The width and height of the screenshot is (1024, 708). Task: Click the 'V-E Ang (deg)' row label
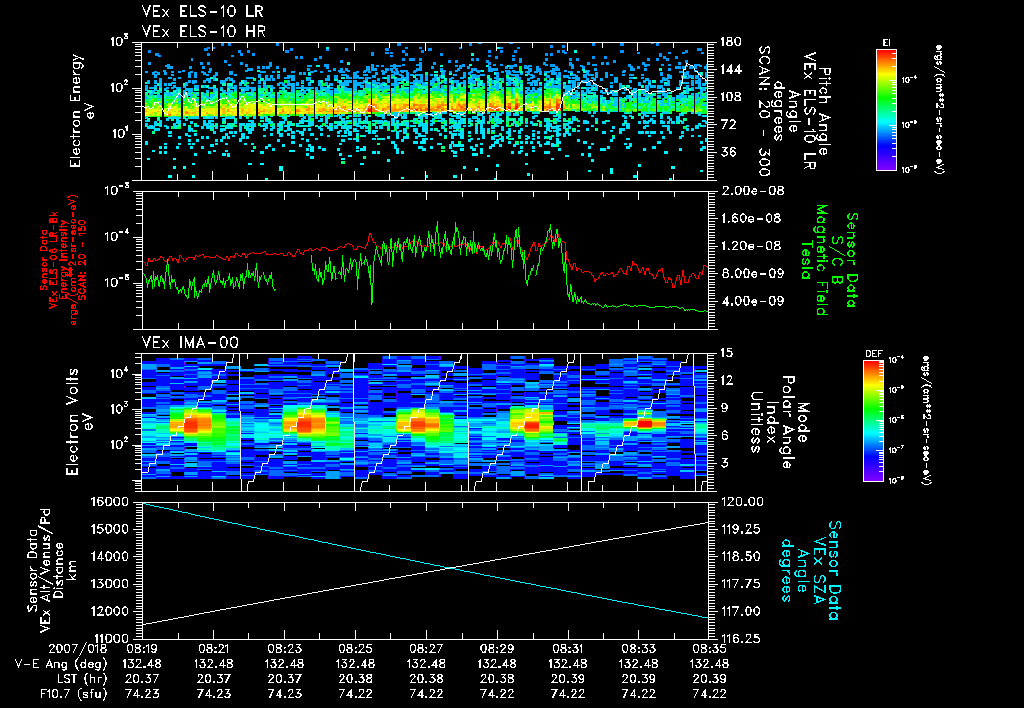pyautogui.click(x=60, y=664)
